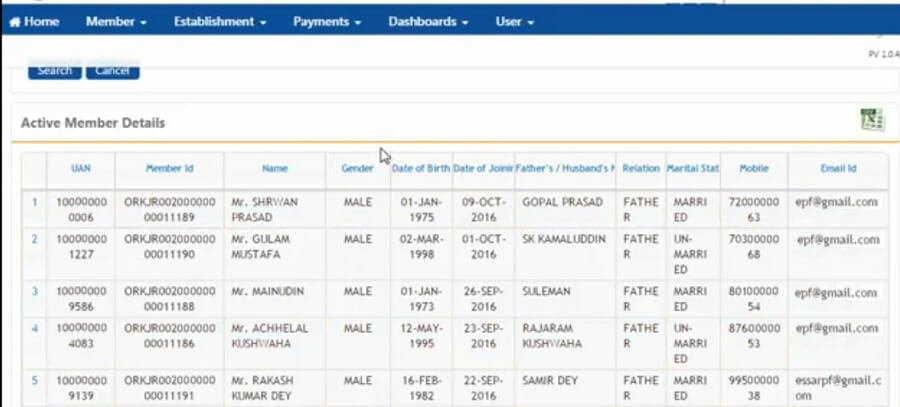Open the Member dropdown menu
The image size is (900, 407).
116,21
